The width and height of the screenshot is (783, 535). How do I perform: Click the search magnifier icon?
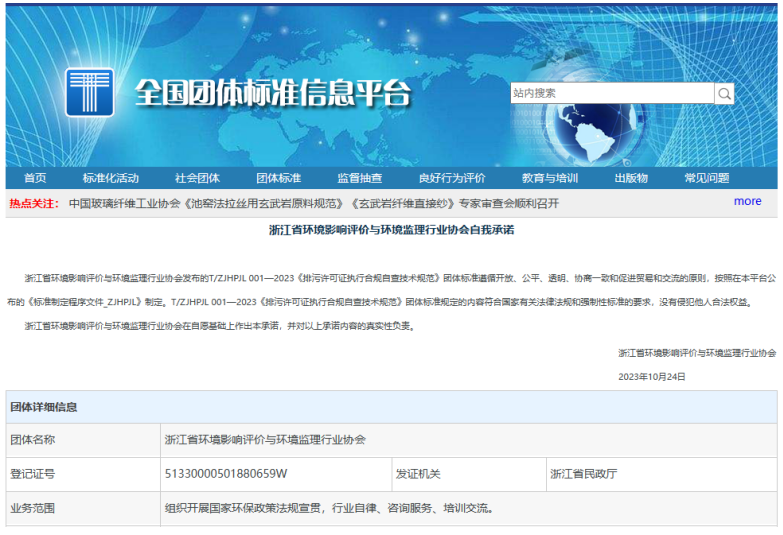tap(724, 93)
